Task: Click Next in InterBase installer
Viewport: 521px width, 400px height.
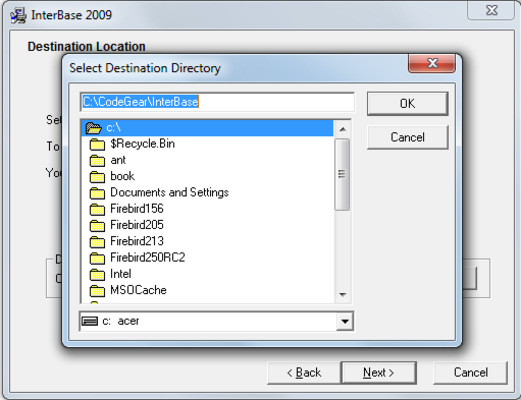Action: [379, 373]
